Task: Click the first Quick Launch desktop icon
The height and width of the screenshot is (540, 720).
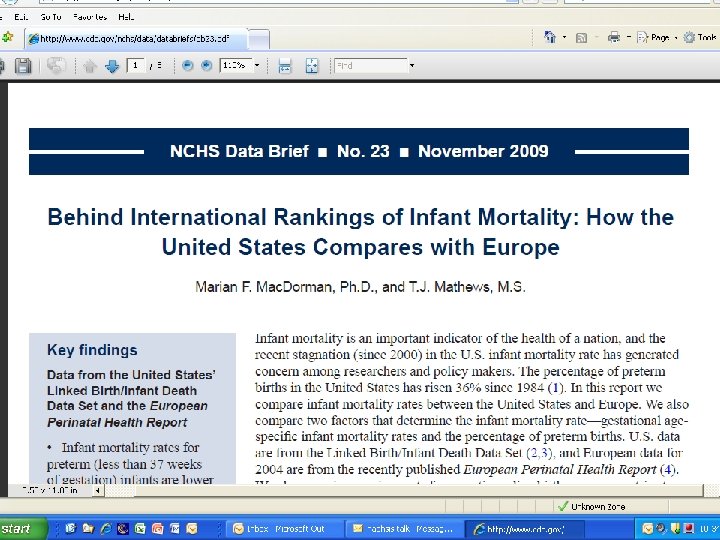Action: pos(70,529)
